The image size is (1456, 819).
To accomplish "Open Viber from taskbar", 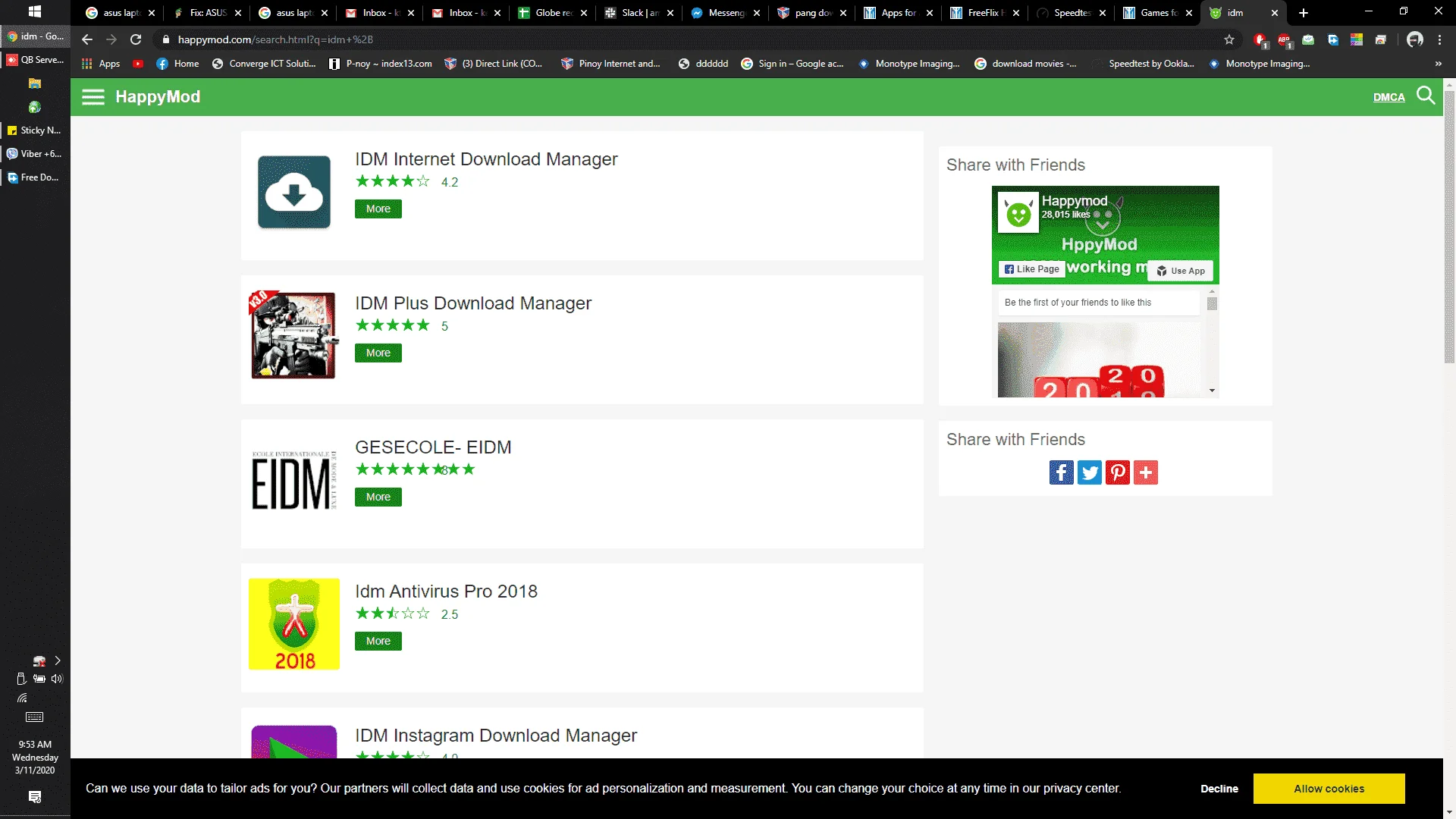I will [35, 154].
